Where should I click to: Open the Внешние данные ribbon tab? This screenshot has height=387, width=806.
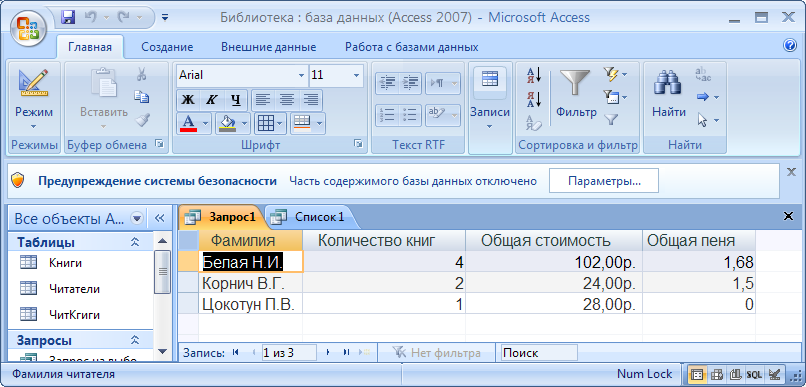268,47
